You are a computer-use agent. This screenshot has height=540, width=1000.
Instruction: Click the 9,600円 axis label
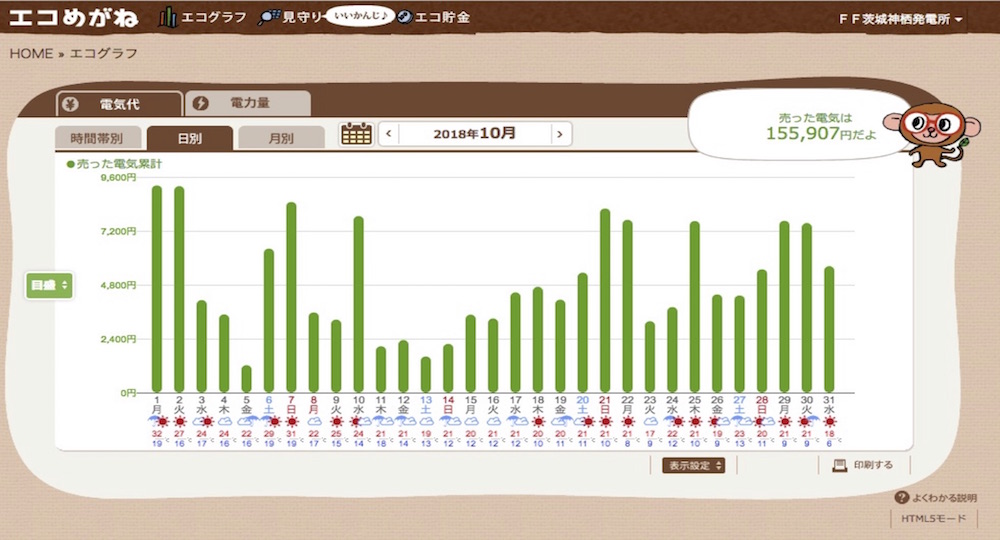(x=118, y=178)
